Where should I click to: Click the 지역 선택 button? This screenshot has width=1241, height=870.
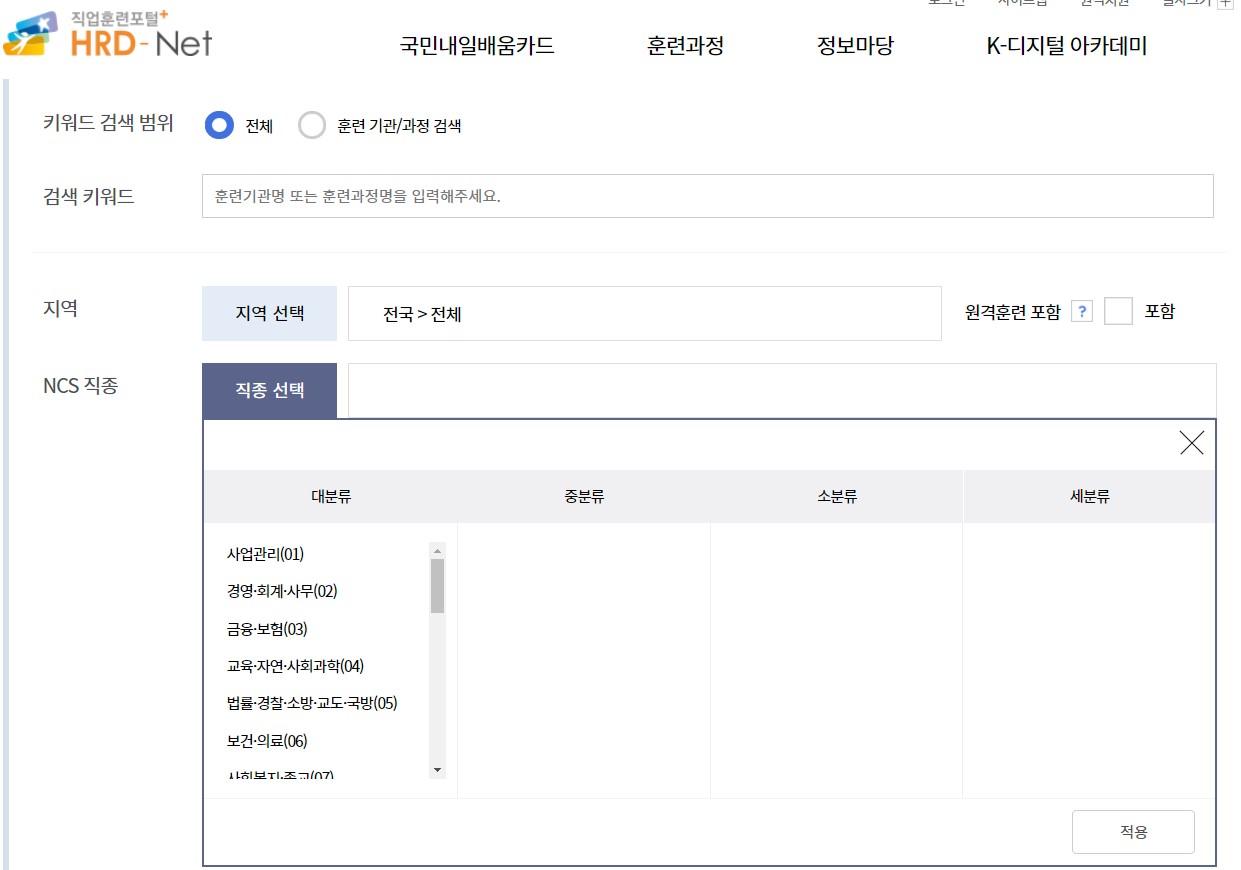269,313
